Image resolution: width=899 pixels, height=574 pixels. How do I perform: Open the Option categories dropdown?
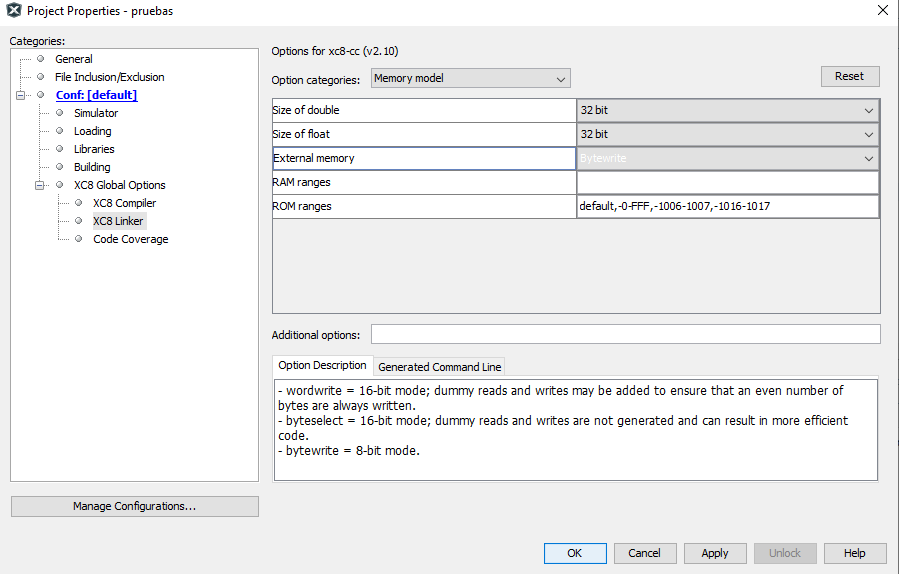471,79
